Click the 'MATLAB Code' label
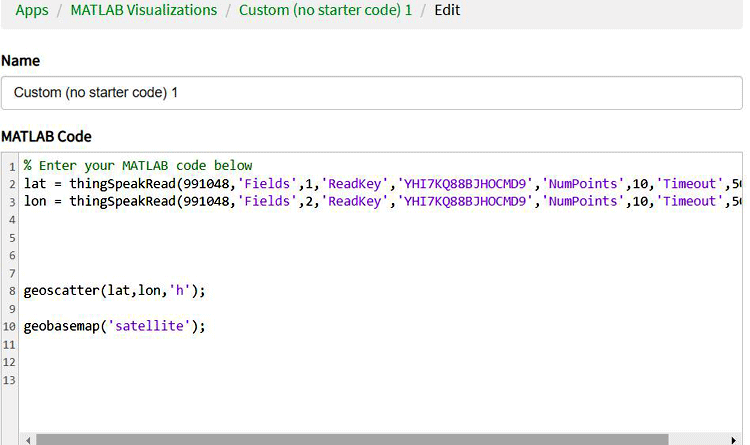 pyautogui.click(x=46, y=137)
